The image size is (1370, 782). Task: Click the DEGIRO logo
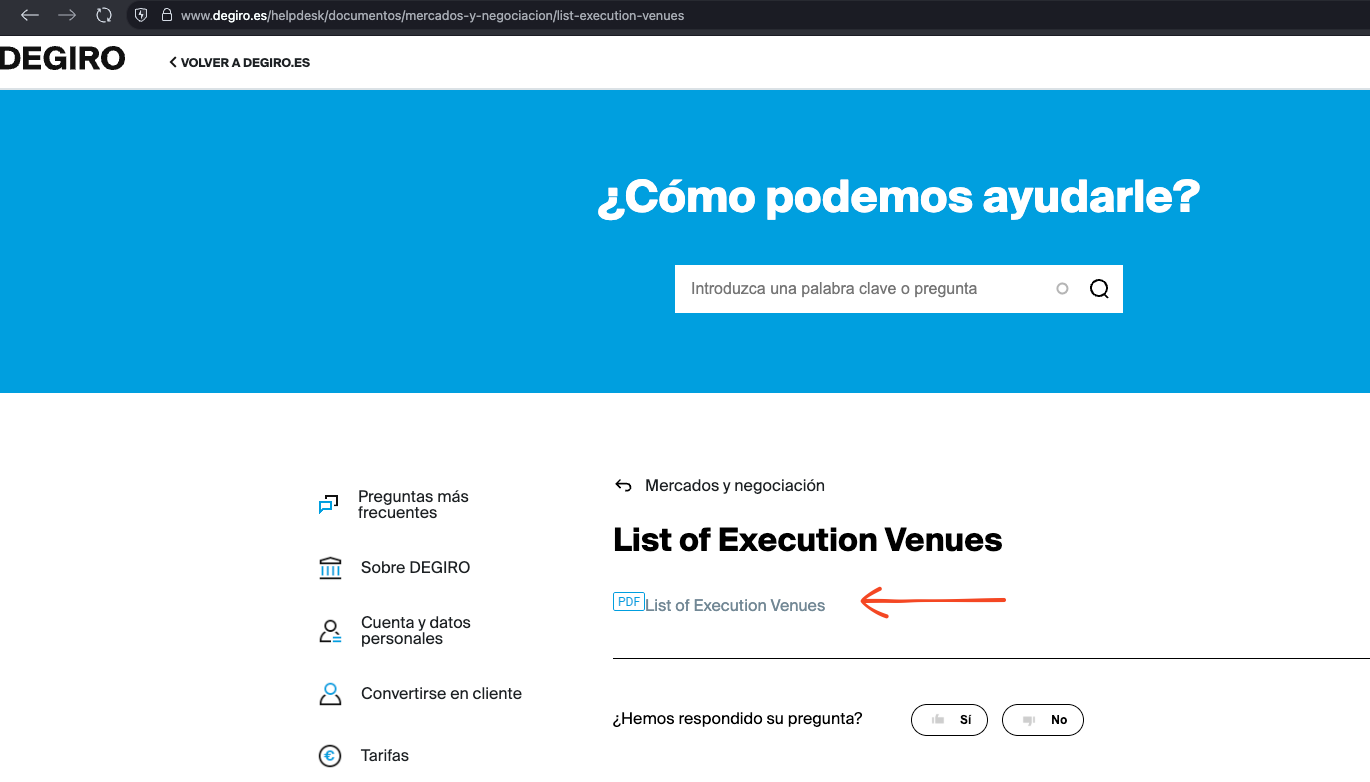(62, 59)
